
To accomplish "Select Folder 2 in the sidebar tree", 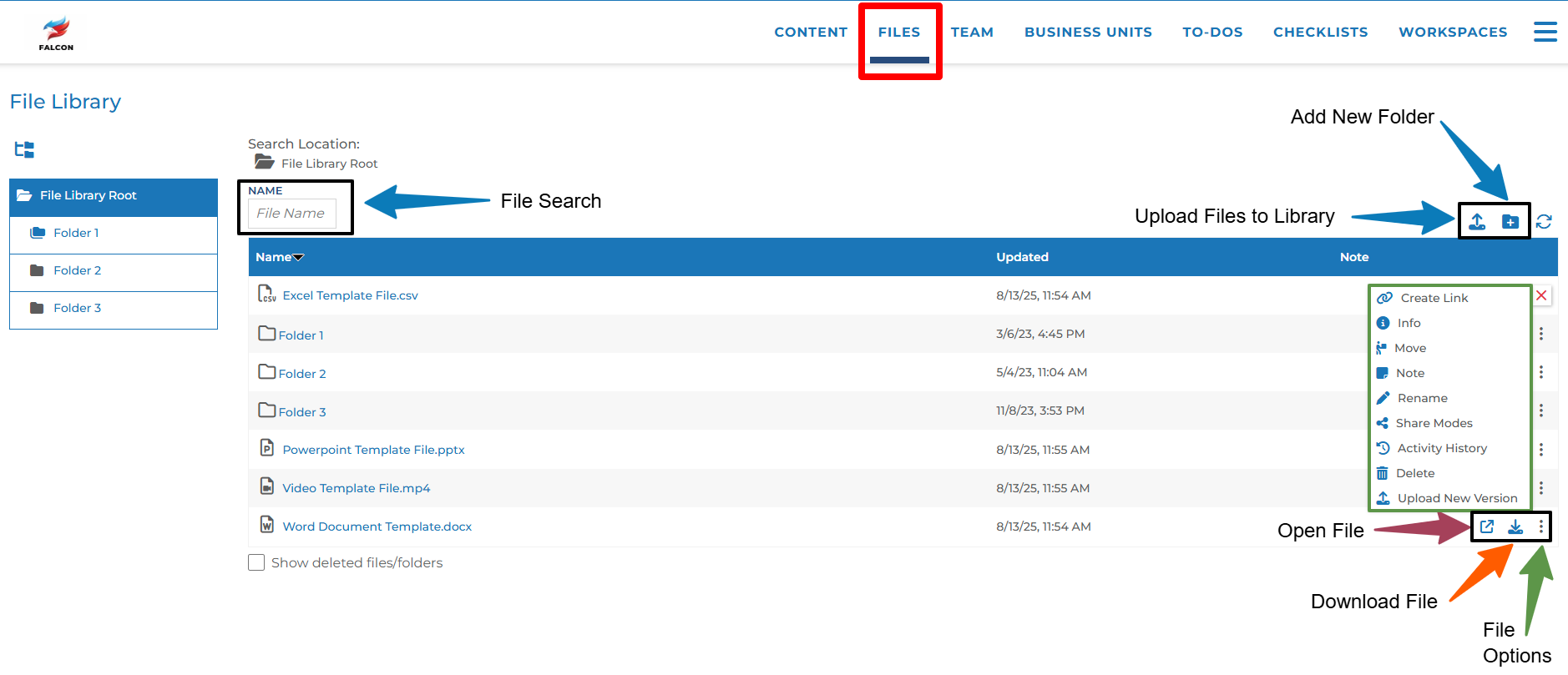I will click(114, 272).
